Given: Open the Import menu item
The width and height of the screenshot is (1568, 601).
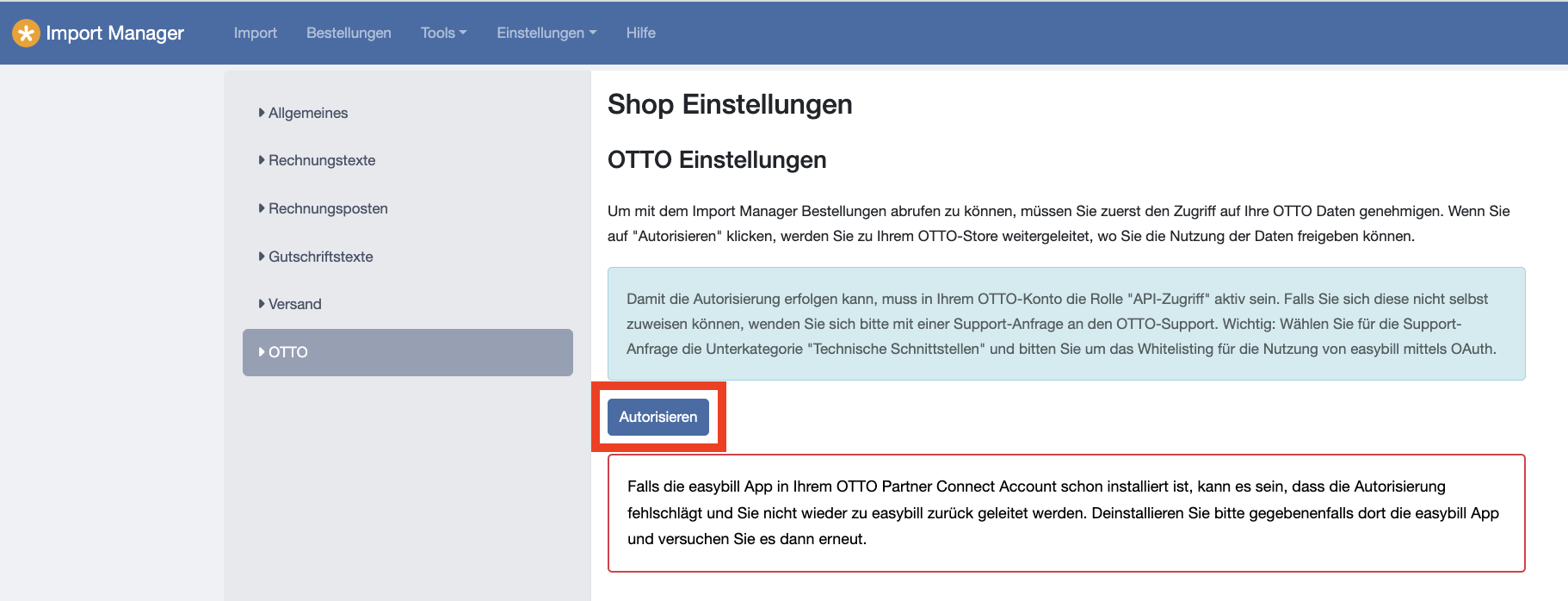Looking at the screenshot, I should (x=256, y=33).
